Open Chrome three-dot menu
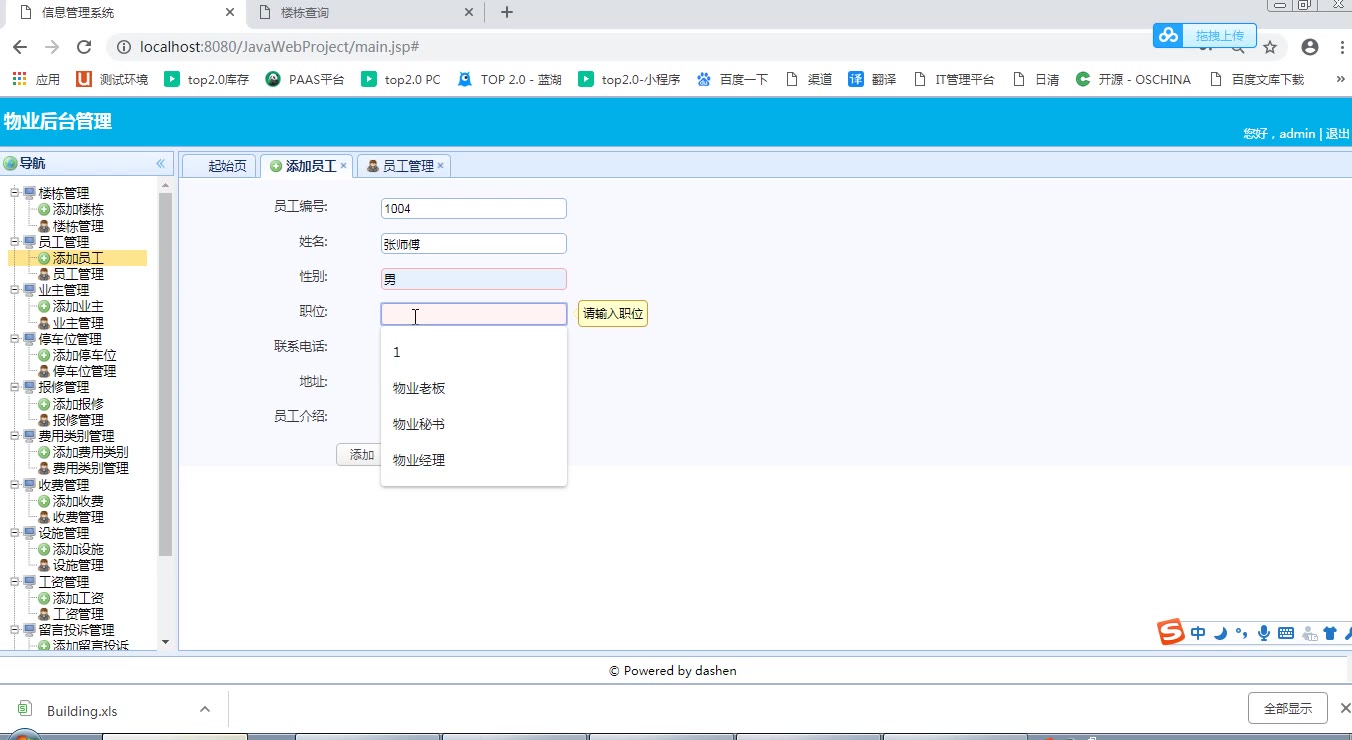The width and height of the screenshot is (1352, 740). pyautogui.click(x=1340, y=47)
